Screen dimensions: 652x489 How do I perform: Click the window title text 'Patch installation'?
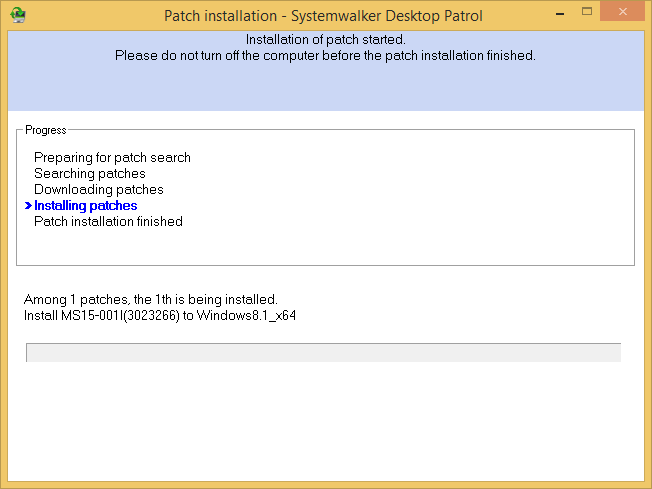click(220, 16)
